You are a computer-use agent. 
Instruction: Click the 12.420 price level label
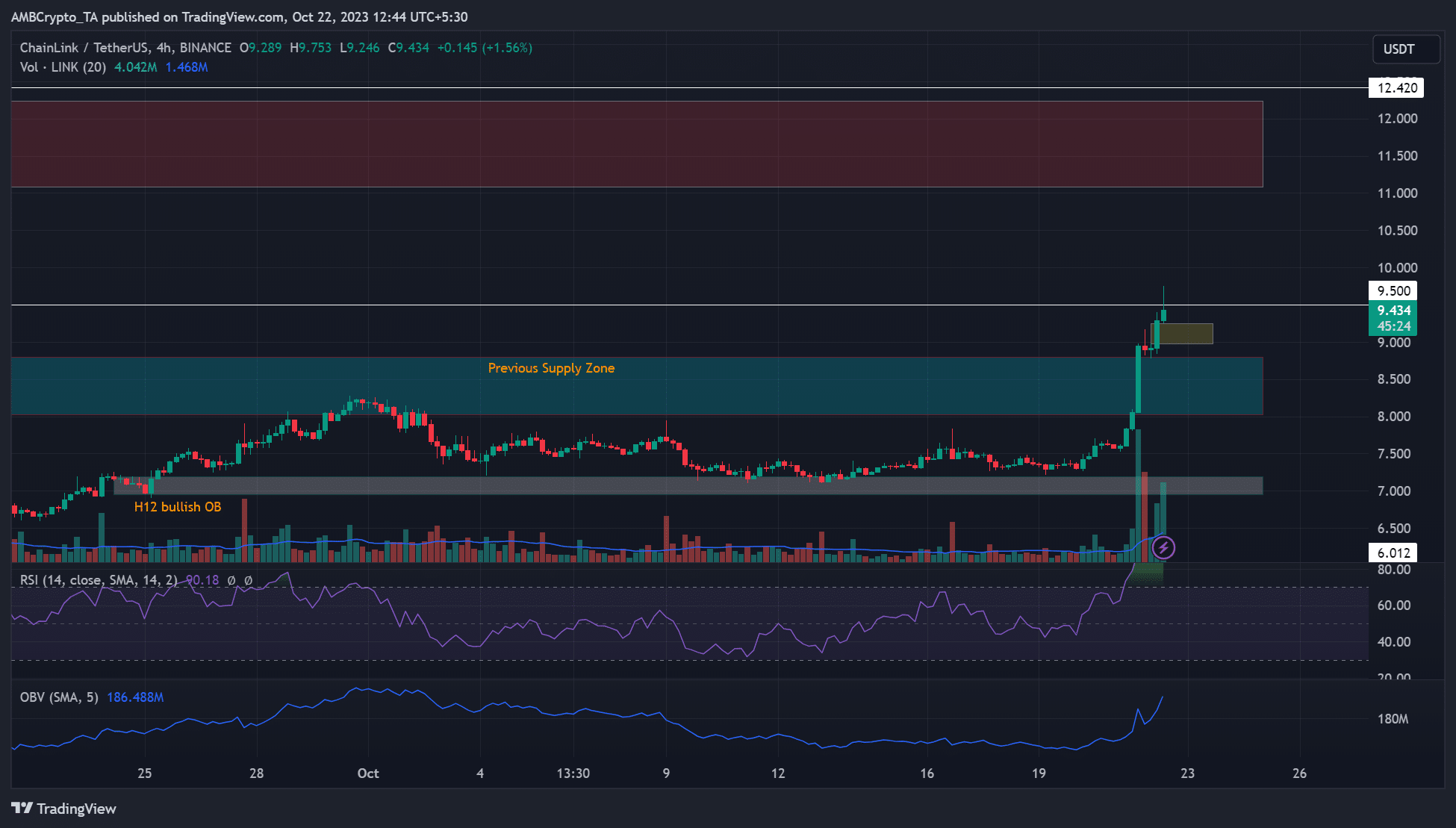point(1396,88)
